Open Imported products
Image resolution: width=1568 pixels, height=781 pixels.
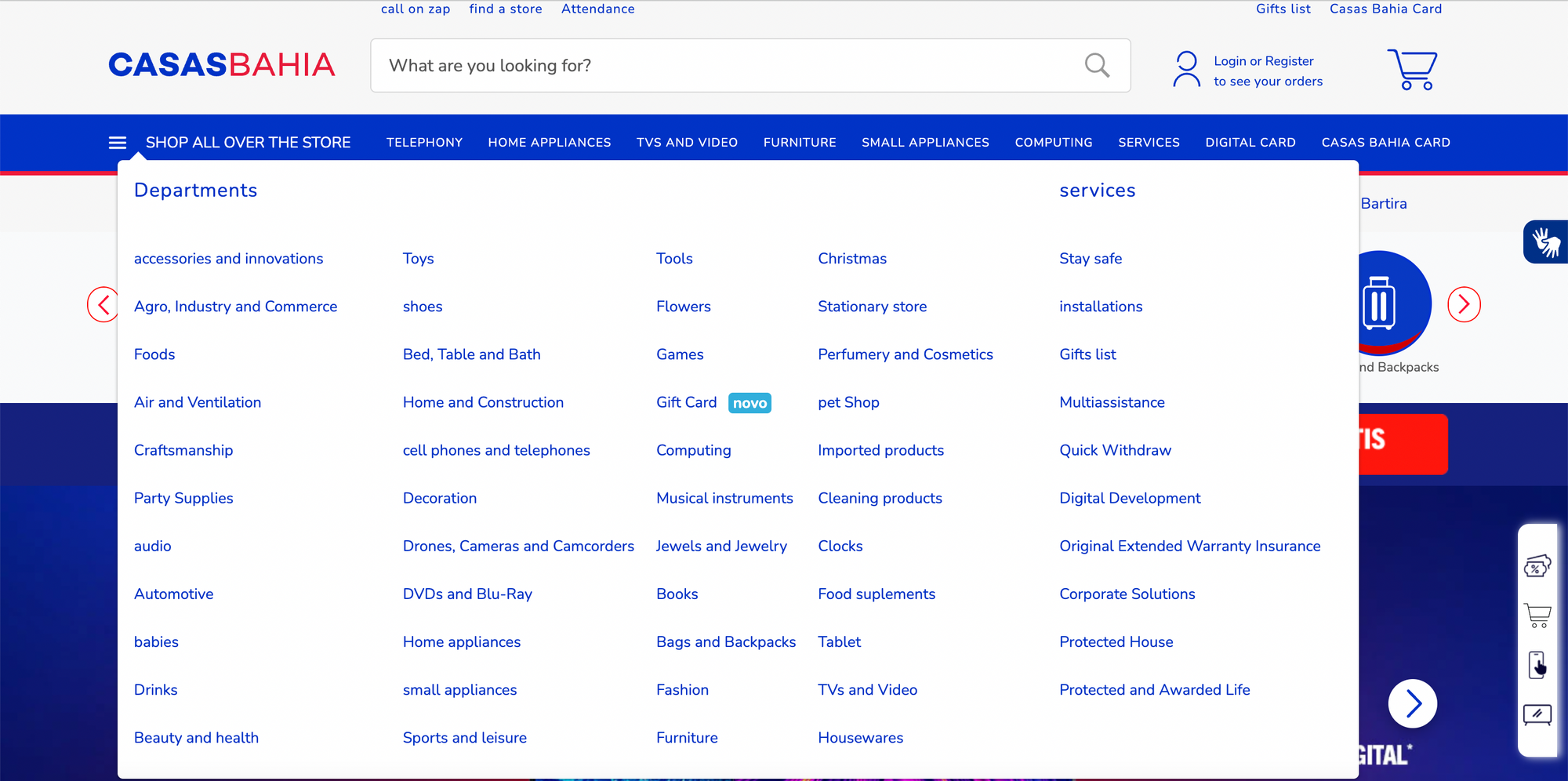[880, 450]
